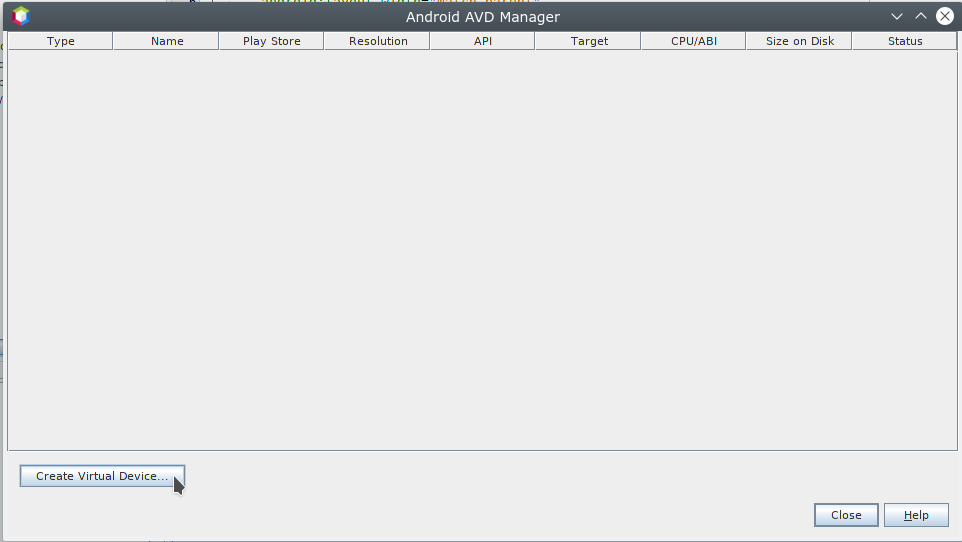Close window with title bar X icon

click(945, 16)
